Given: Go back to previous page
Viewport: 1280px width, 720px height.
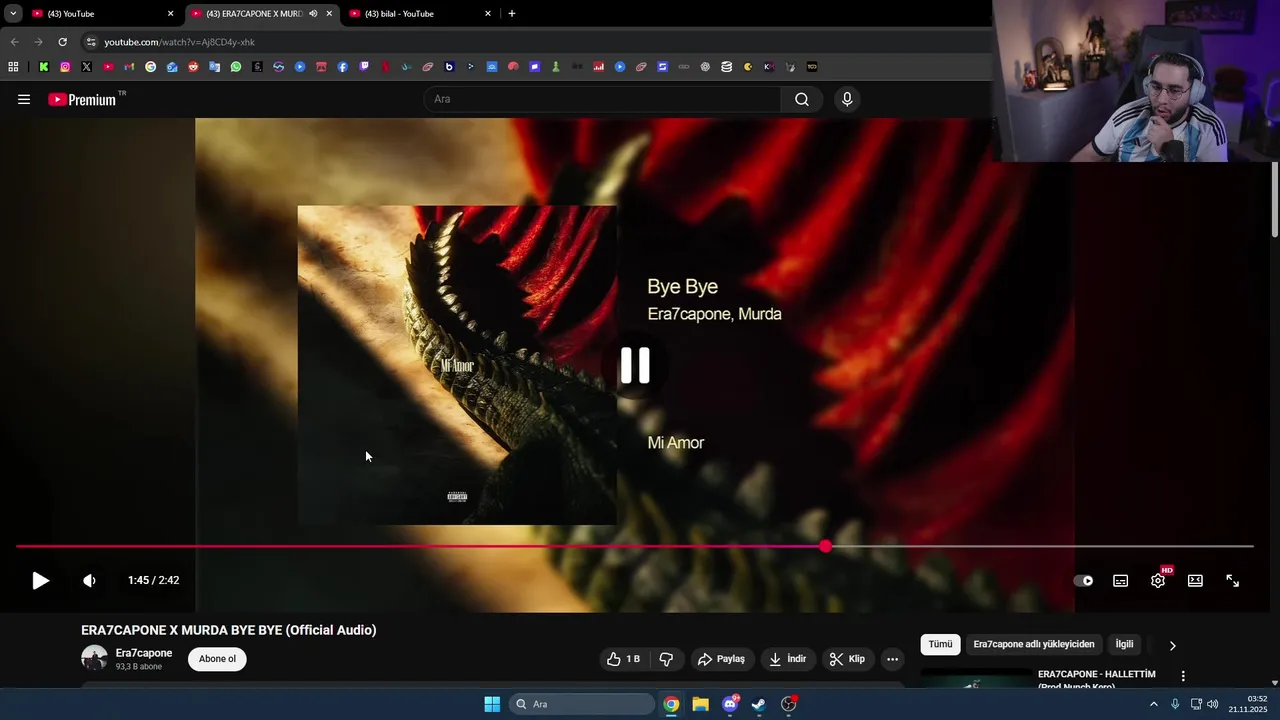Looking at the screenshot, I should click(x=14, y=42).
